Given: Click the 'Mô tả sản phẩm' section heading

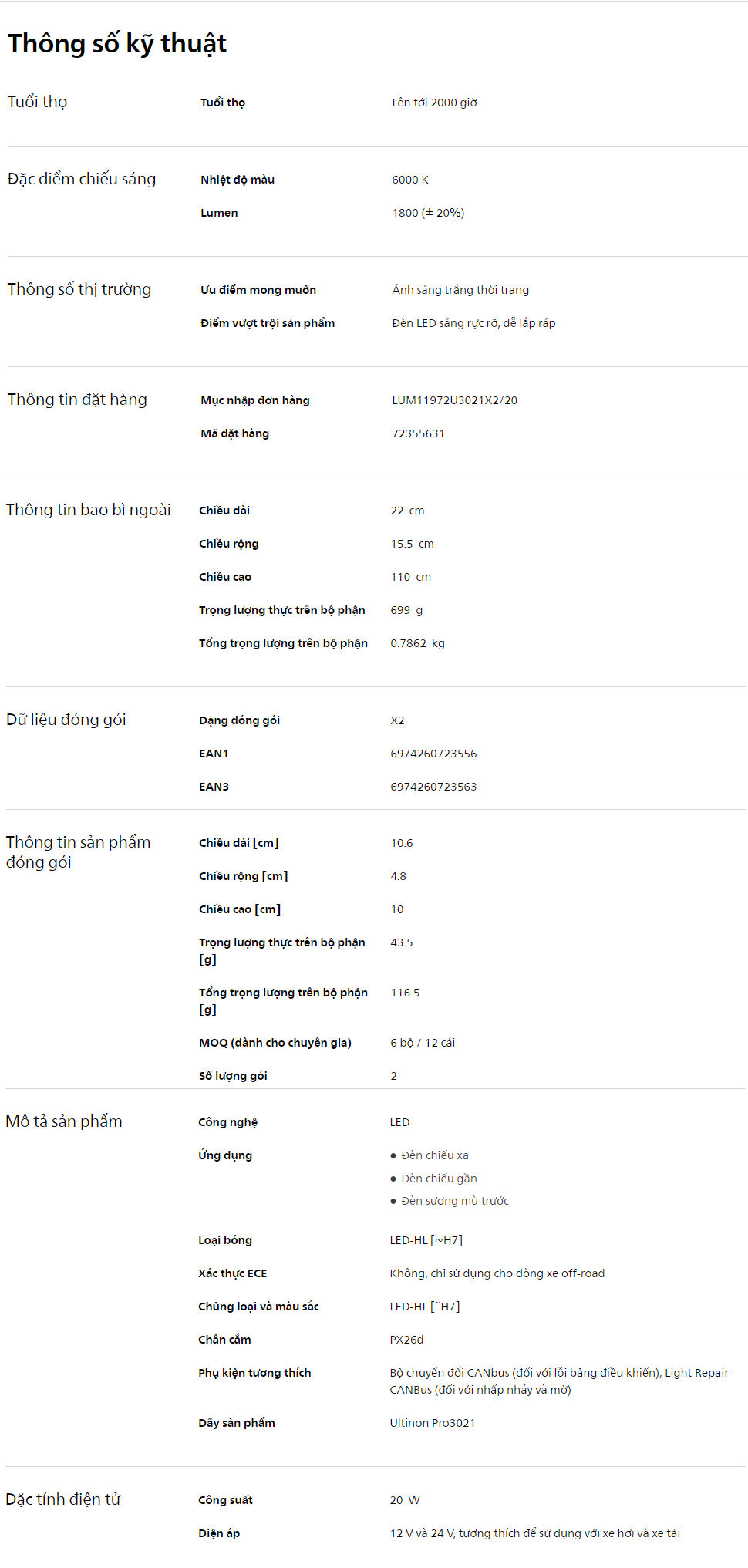Looking at the screenshot, I should tap(64, 1121).
